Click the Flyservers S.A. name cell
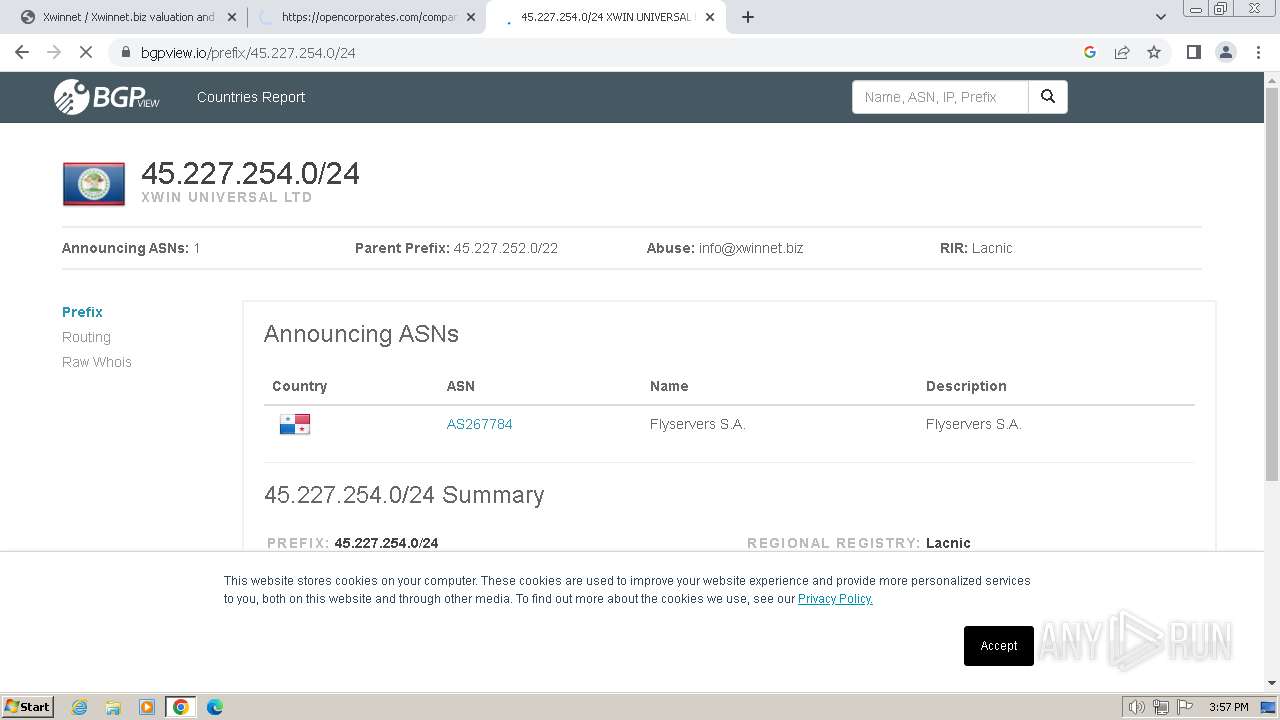 click(x=698, y=424)
